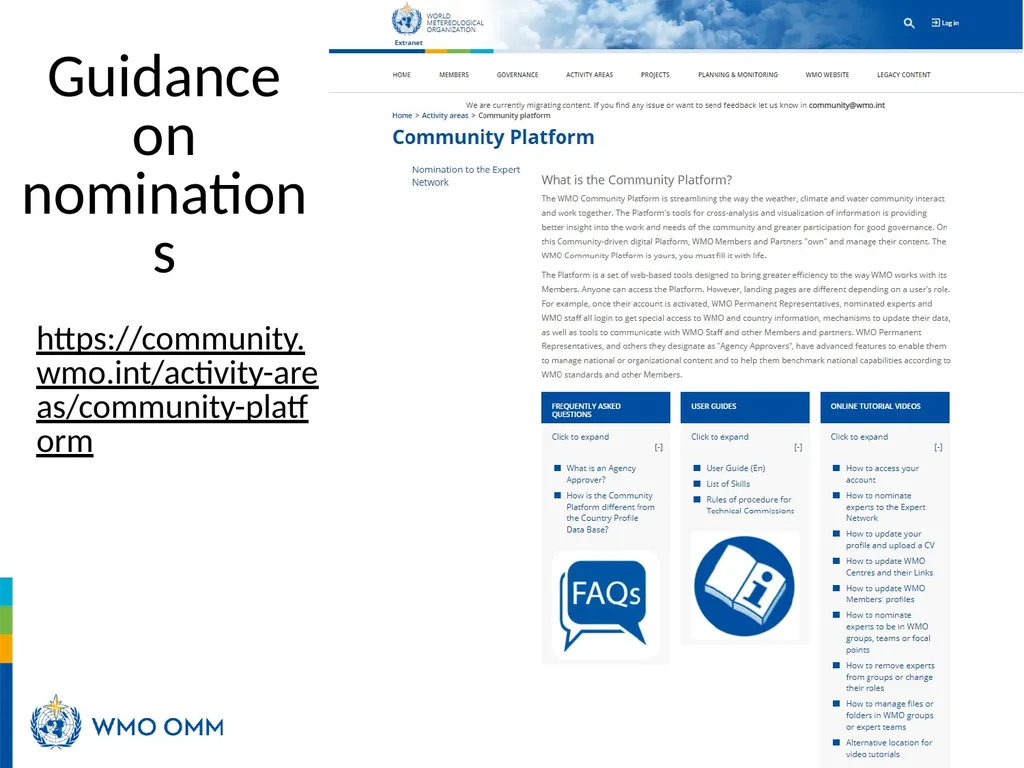Open 'How to nominate experts to the Expert Network'
This screenshot has width=1024, height=768.
click(886, 507)
